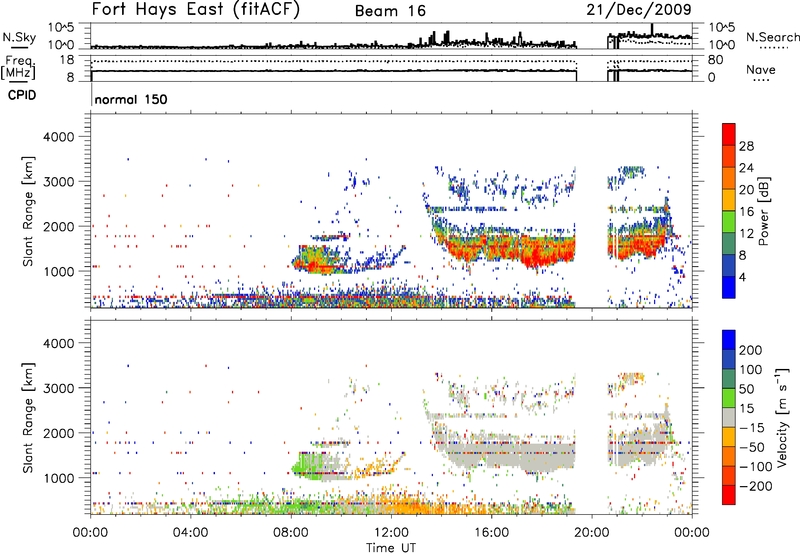Pick the teal 50–100 Velocity colorbar segment
The width and height of the screenshot is (800, 554).
click(x=729, y=379)
